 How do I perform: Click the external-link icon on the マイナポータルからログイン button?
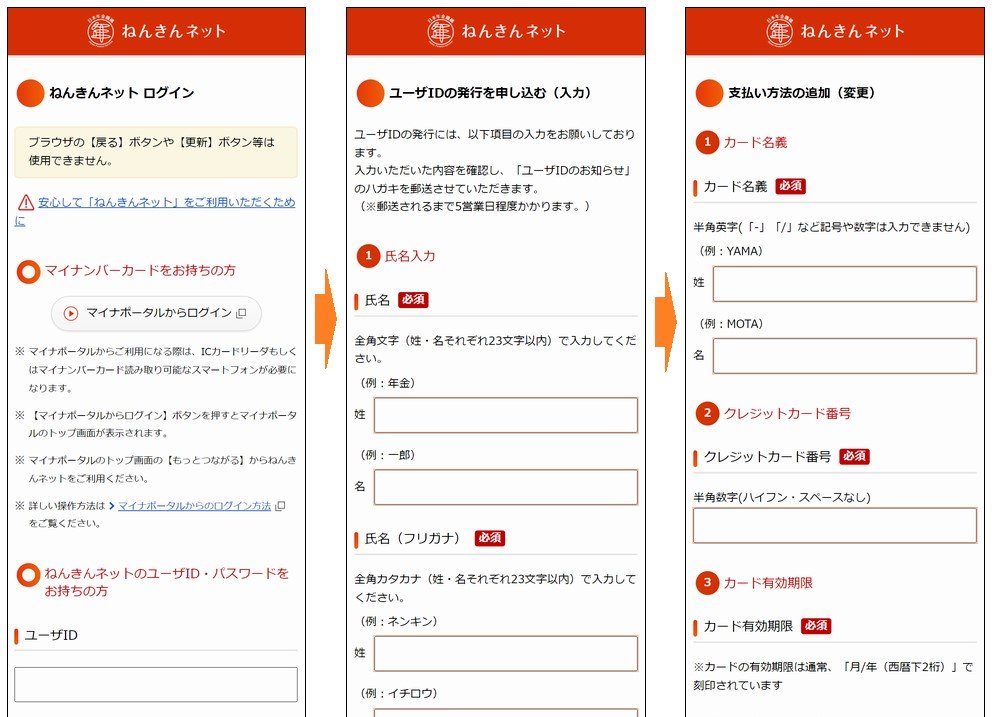click(241, 313)
